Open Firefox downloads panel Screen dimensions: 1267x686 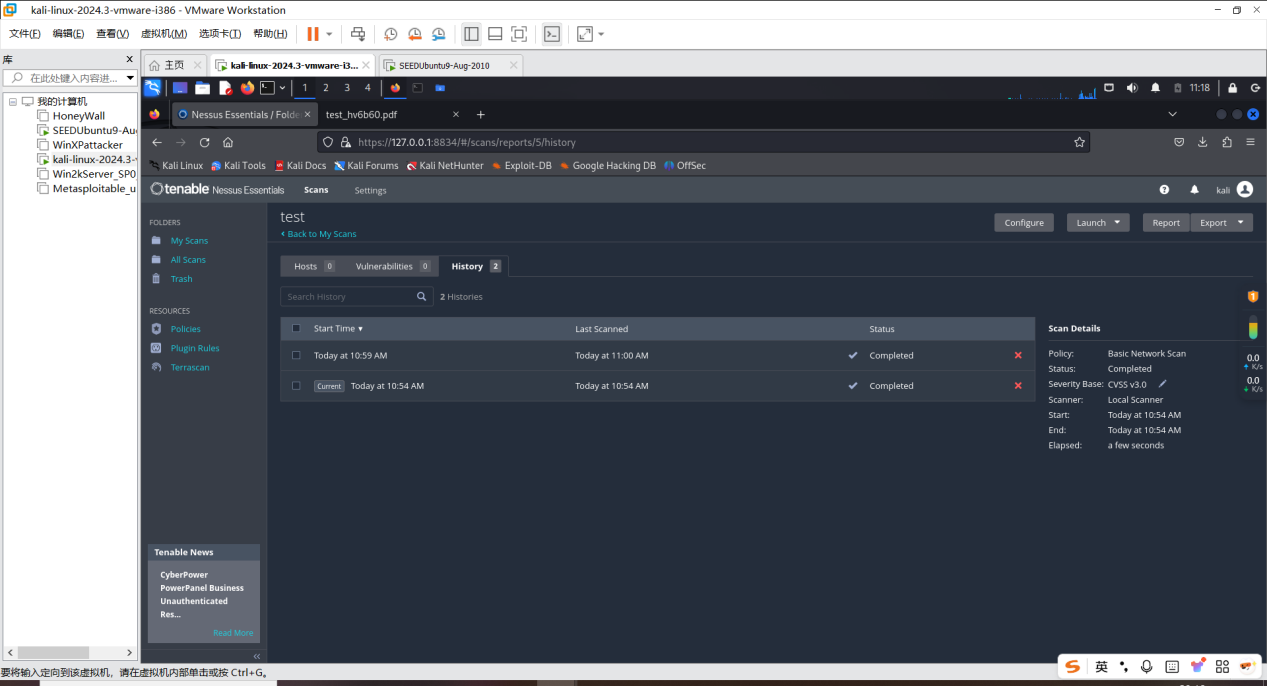point(1203,142)
